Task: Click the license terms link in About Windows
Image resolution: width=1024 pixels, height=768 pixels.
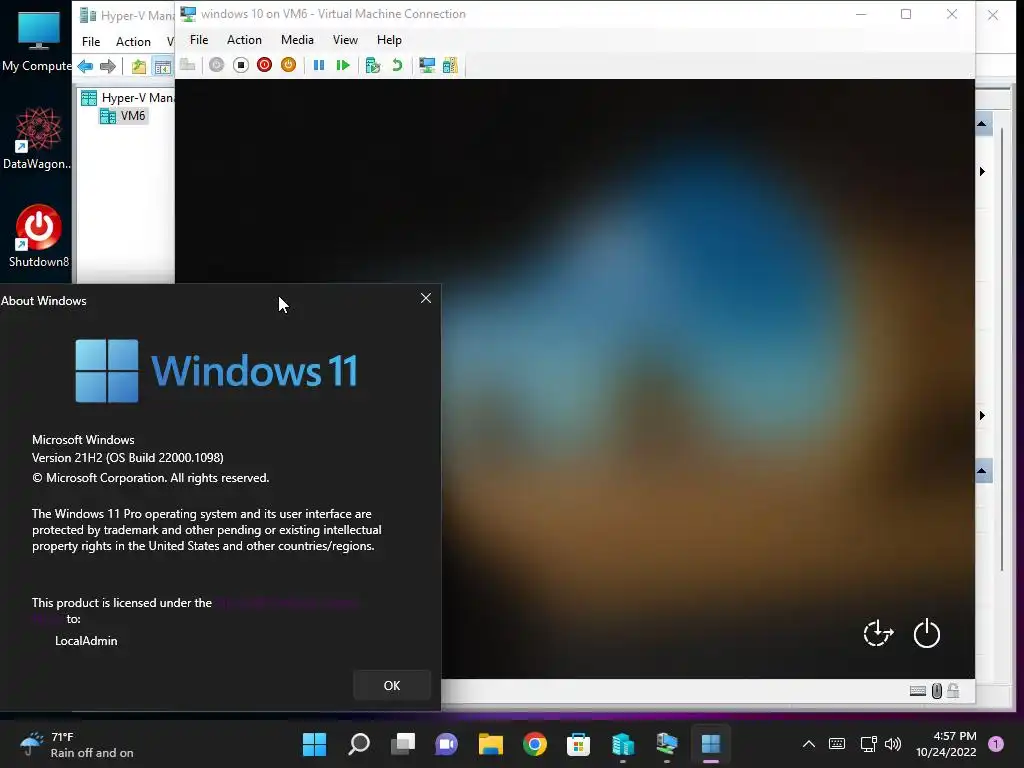Action: point(287,603)
